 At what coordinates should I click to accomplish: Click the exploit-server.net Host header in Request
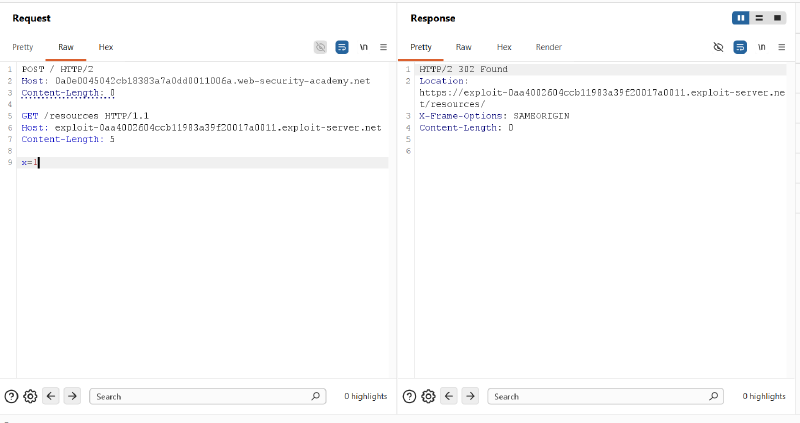coord(201,128)
